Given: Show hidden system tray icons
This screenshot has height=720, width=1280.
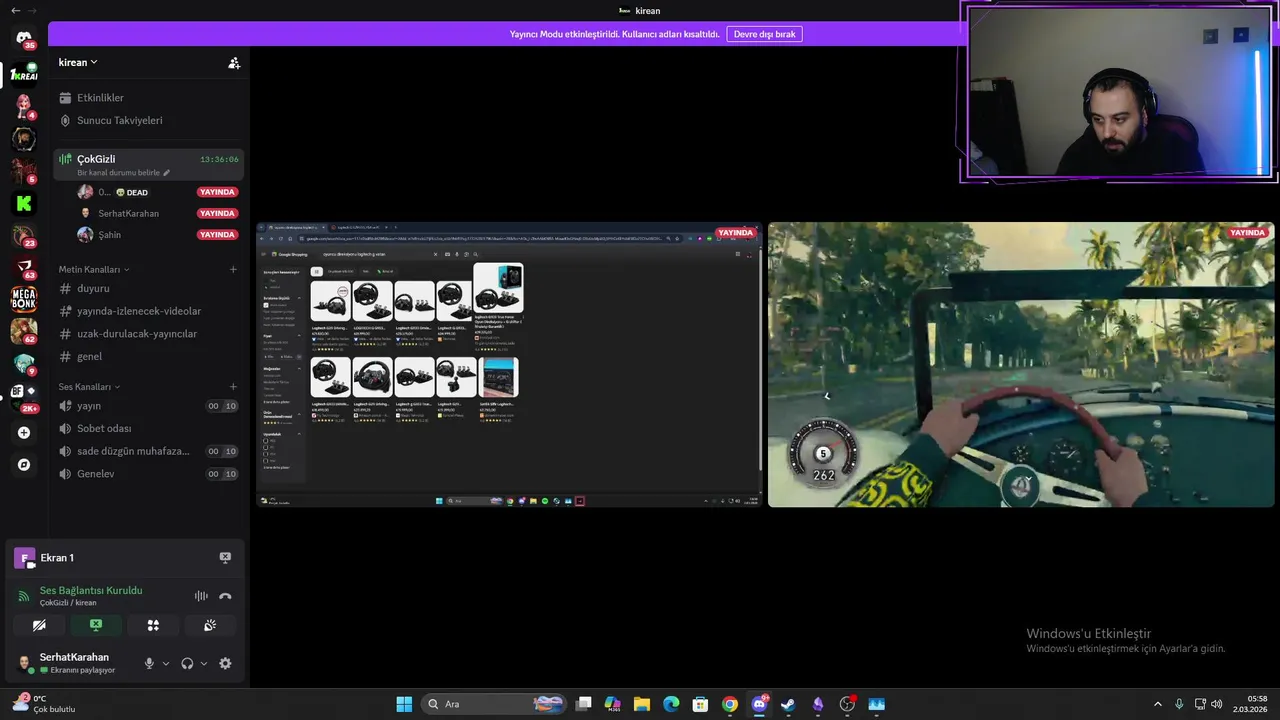Looking at the screenshot, I should pyautogui.click(x=1158, y=704).
